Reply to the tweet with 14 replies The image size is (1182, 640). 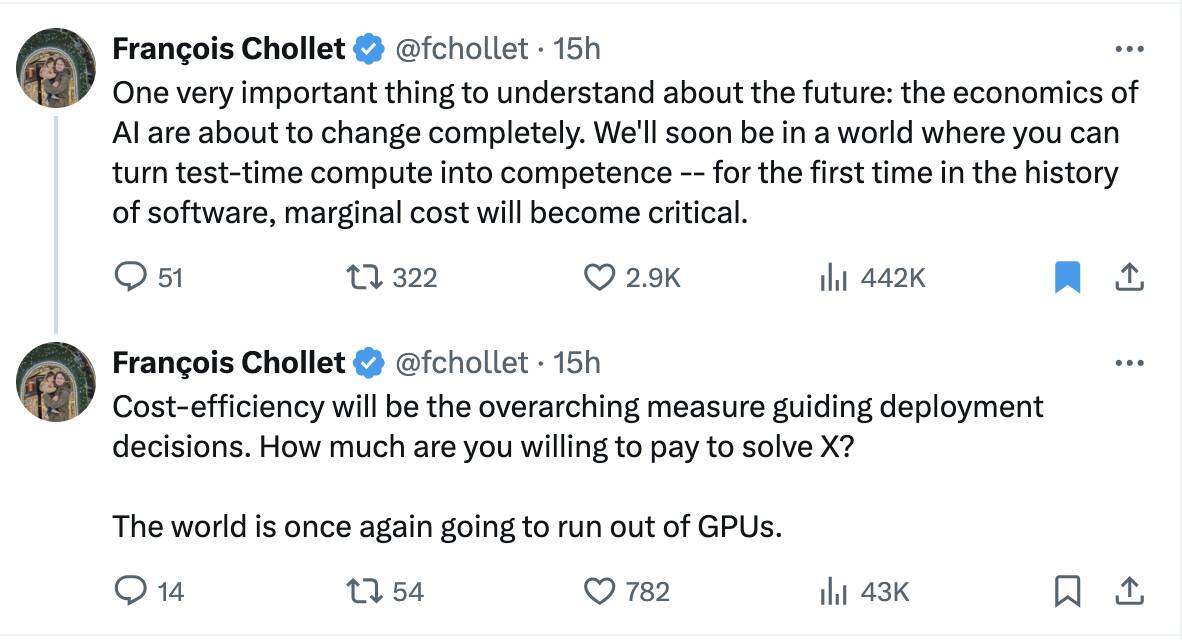click(x=130, y=591)
